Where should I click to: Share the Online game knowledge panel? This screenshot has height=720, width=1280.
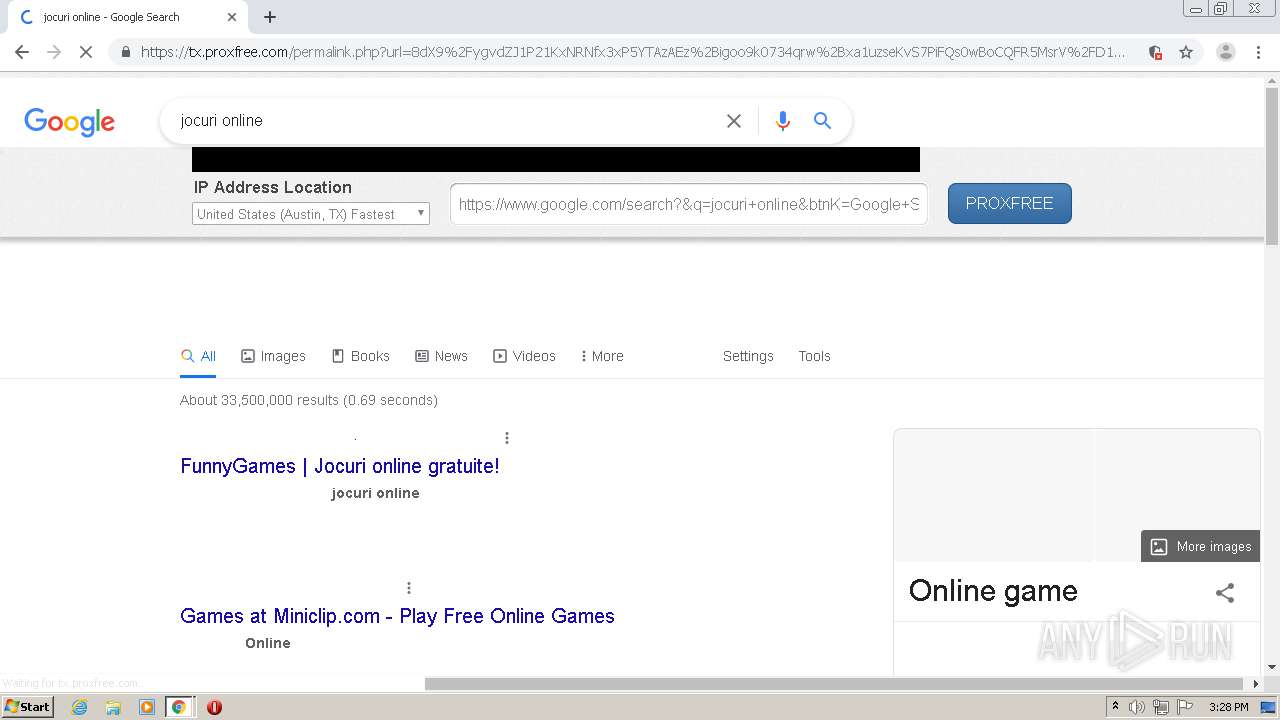(1225, 592)
